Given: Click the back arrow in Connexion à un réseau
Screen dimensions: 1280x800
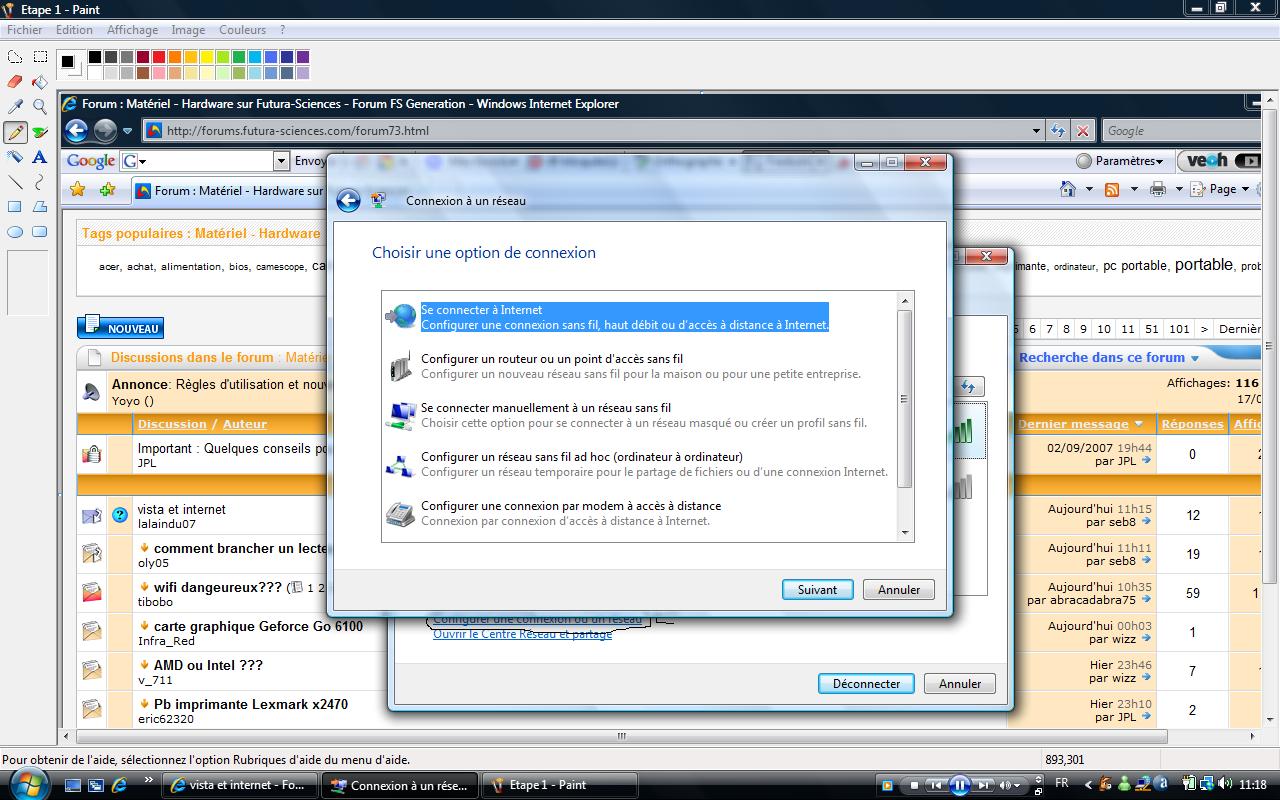Looking at the screenshot, I should (x=348, y=201).
